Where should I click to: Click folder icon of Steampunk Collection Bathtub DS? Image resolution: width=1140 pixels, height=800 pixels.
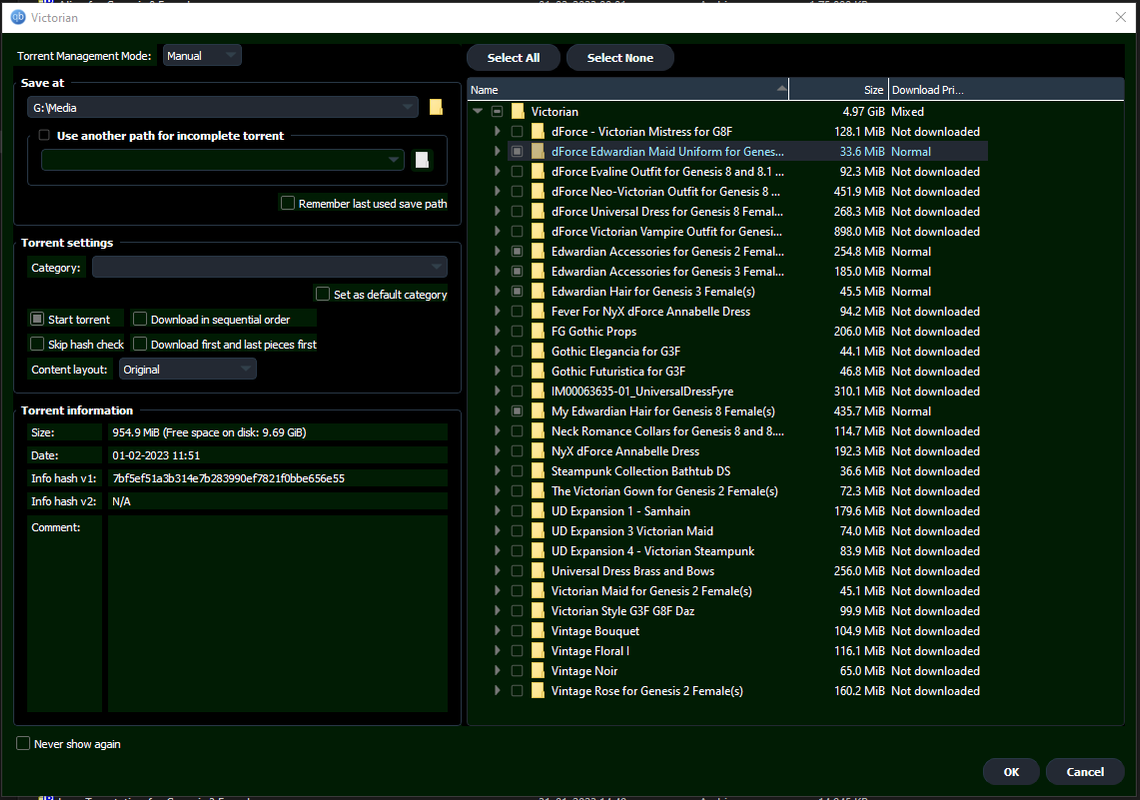click(538, 471)
